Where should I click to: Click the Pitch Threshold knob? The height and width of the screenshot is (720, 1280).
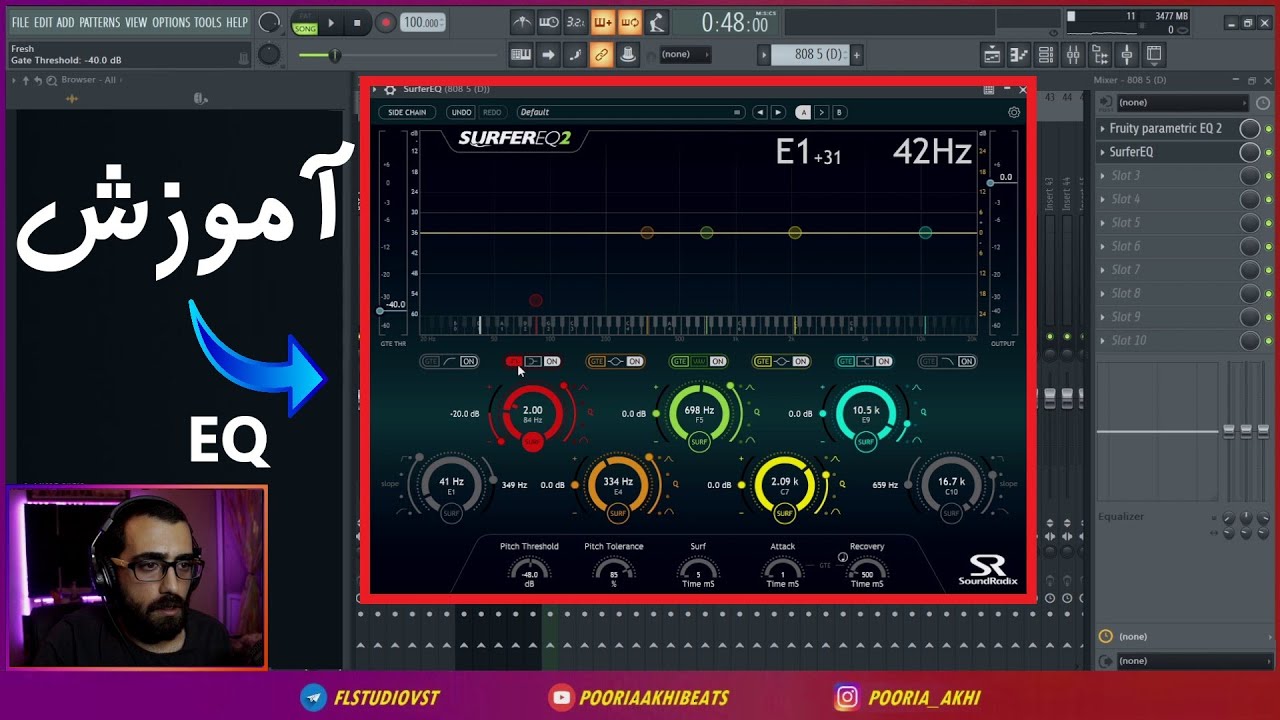point(529,572)
